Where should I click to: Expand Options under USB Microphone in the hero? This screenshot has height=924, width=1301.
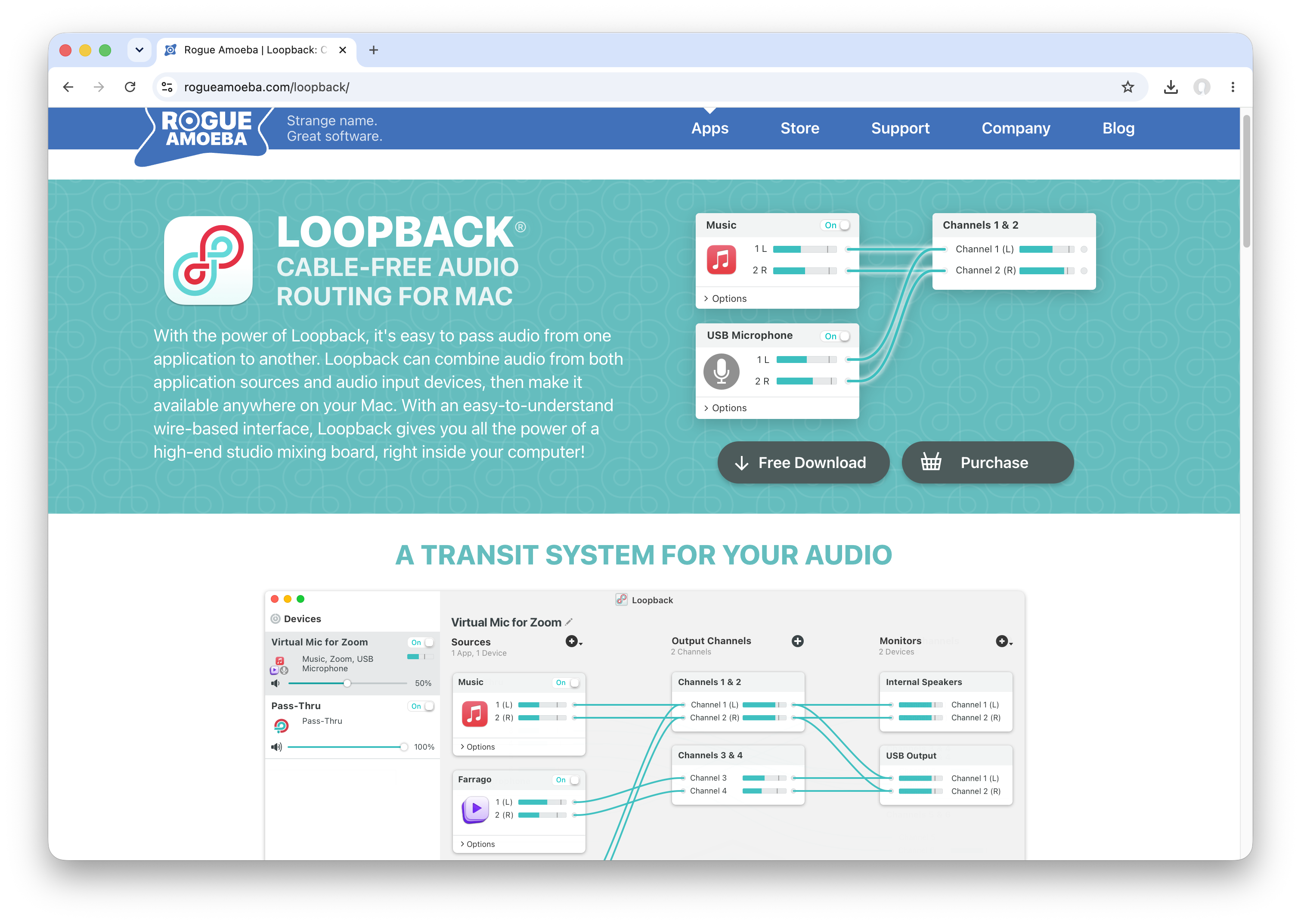[x=725, y=408]
